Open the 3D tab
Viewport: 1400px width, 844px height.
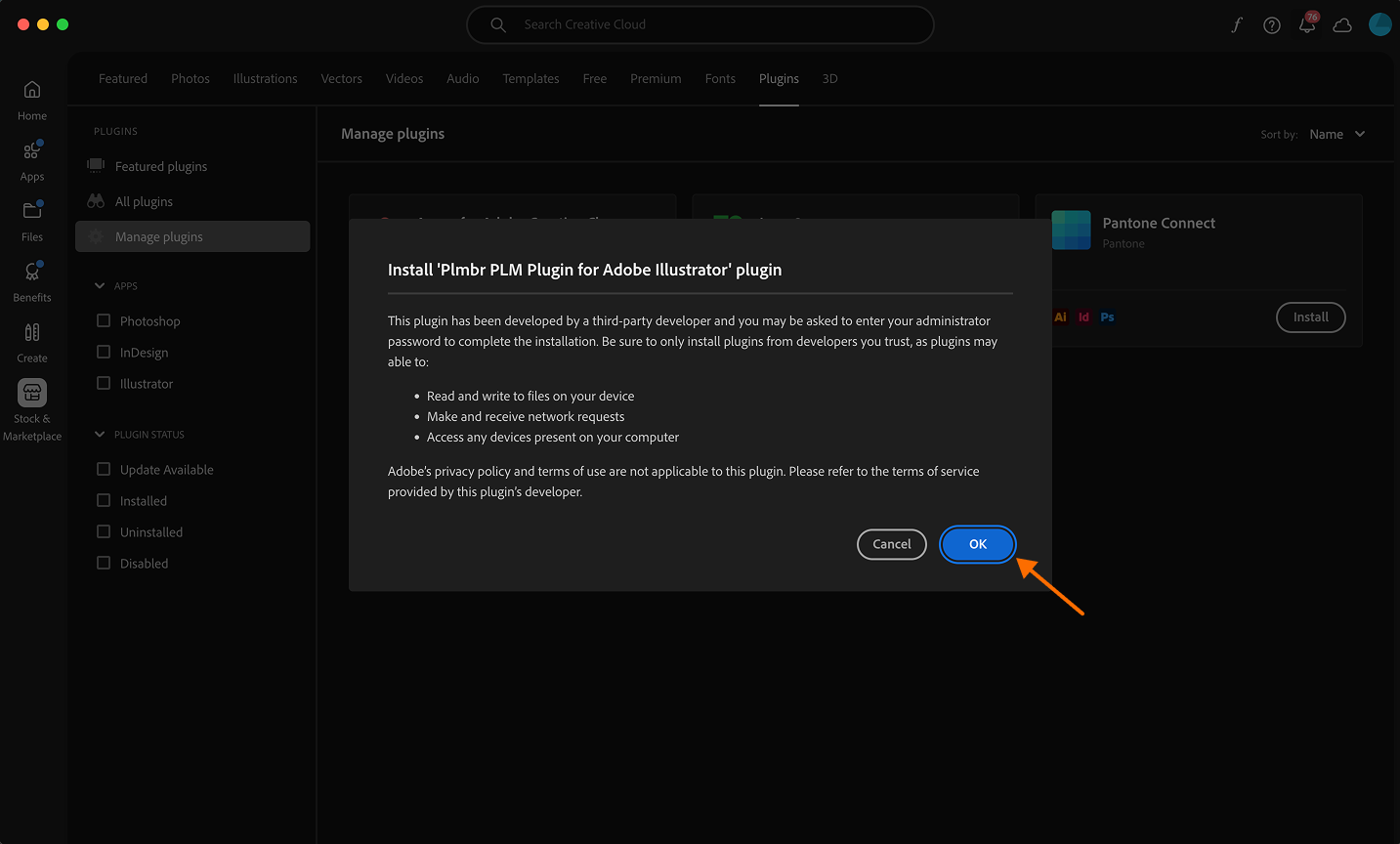click(829, 78)
